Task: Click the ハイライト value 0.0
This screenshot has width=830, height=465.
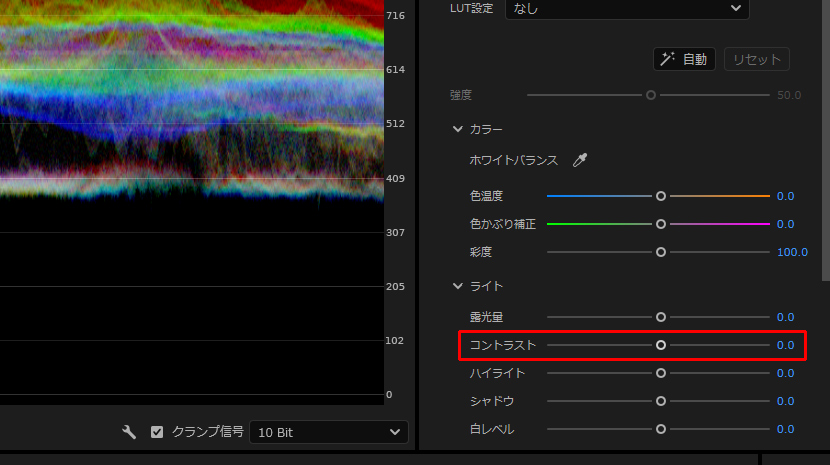Action: [x=786, y=373]
